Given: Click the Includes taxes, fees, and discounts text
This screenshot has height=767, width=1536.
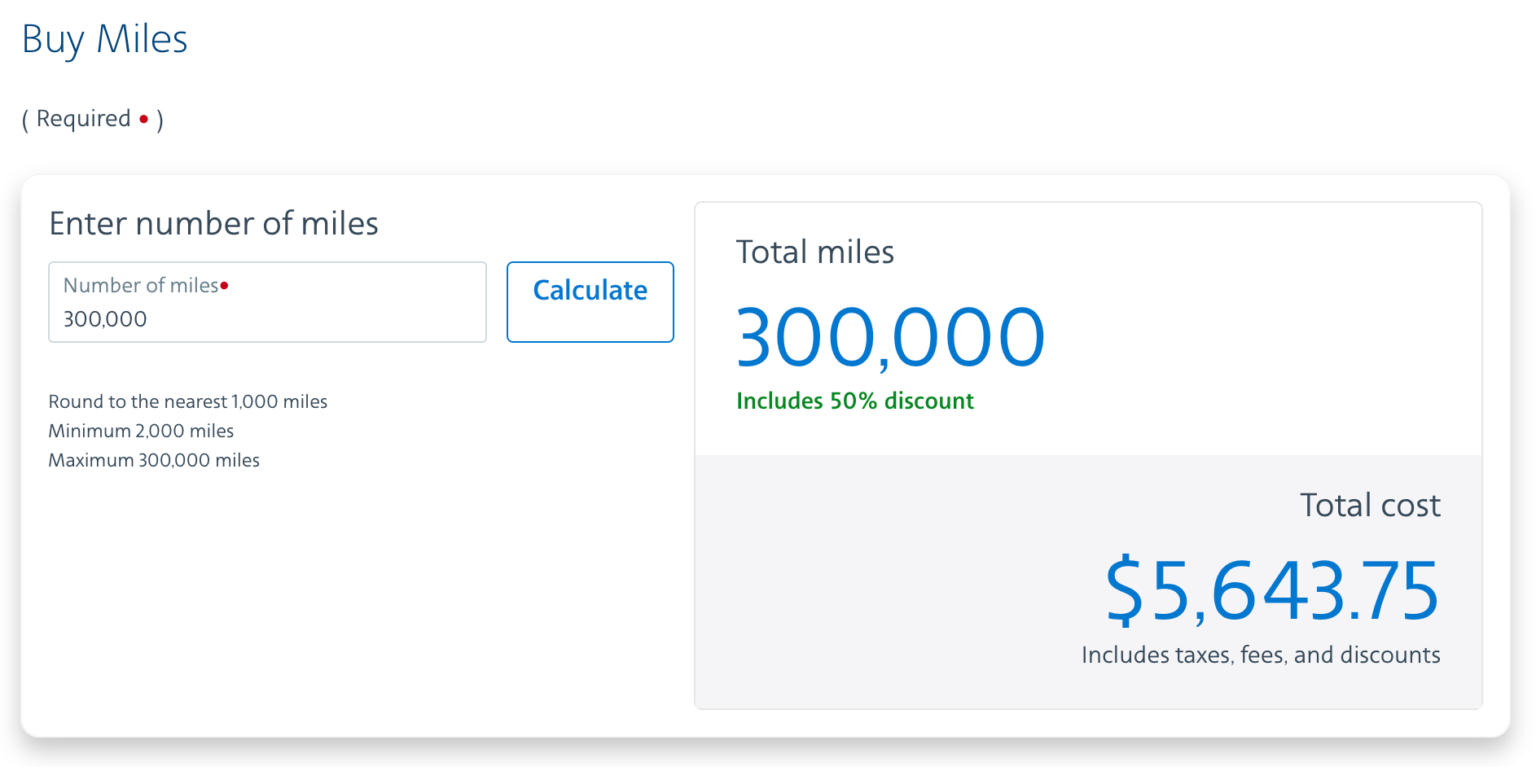Looking at the screenshot, I should point(1260,655).
